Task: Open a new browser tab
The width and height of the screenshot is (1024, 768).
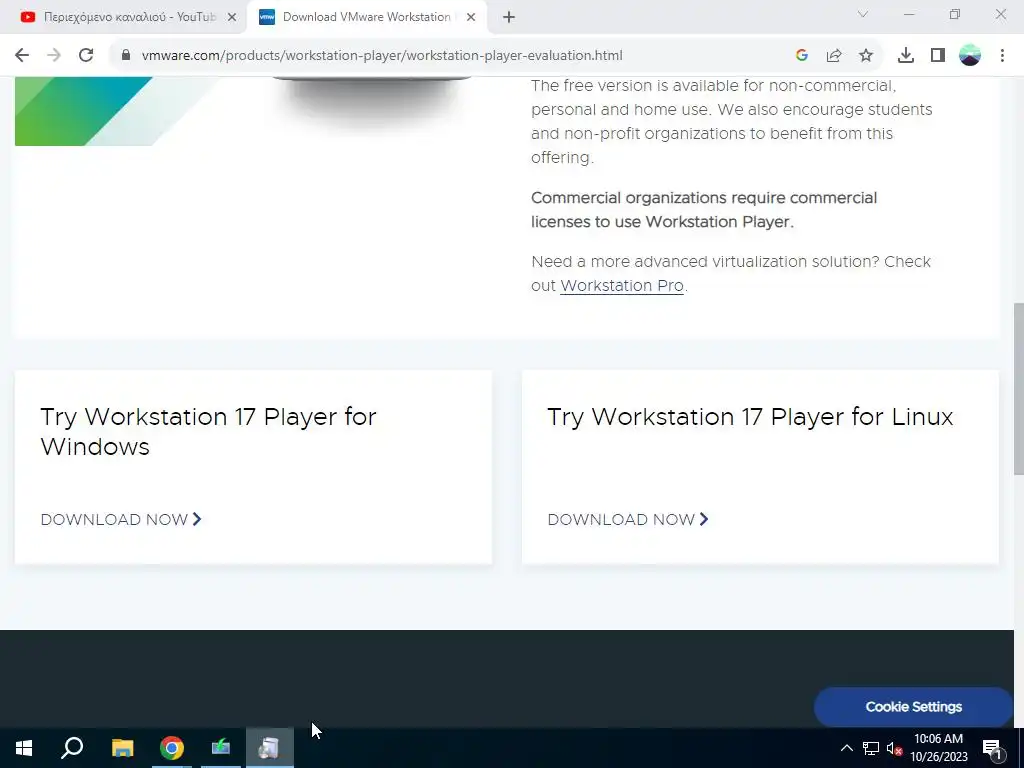Action: click(x=509, y=17)
